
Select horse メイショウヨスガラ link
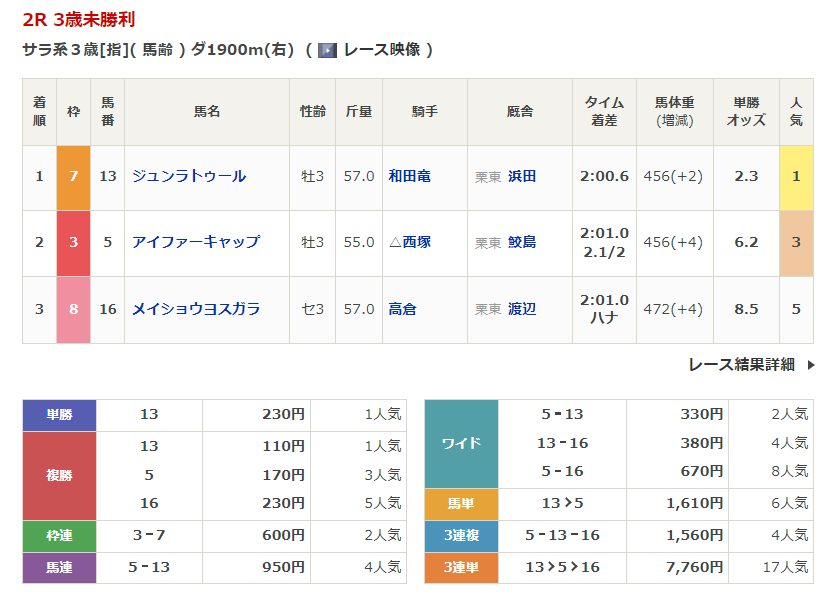coord(195,309)
